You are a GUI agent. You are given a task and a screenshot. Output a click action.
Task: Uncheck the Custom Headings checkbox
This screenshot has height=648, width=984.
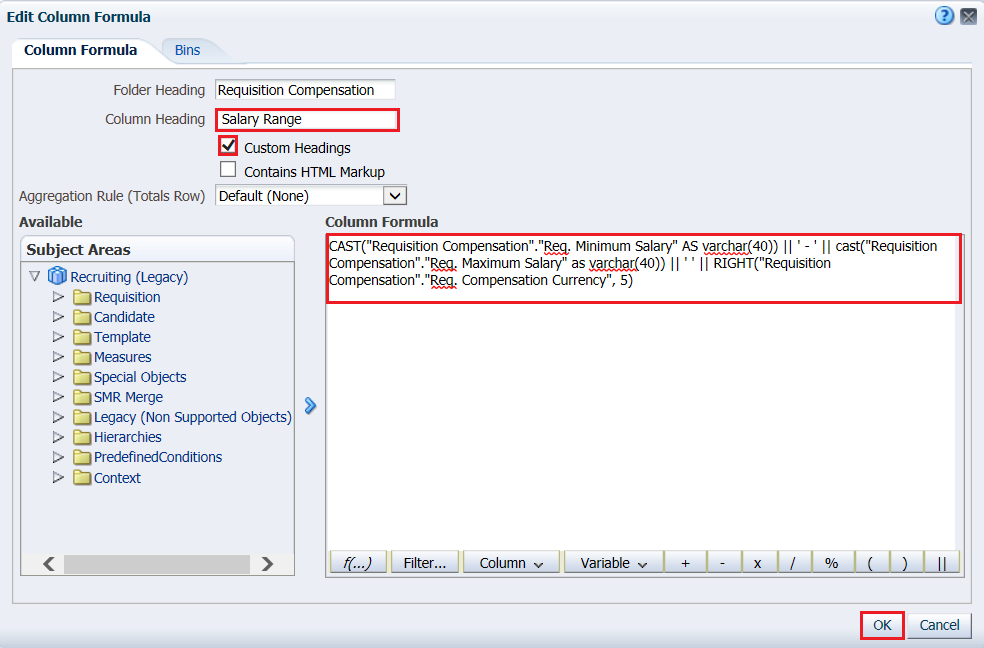click(228, 146)
